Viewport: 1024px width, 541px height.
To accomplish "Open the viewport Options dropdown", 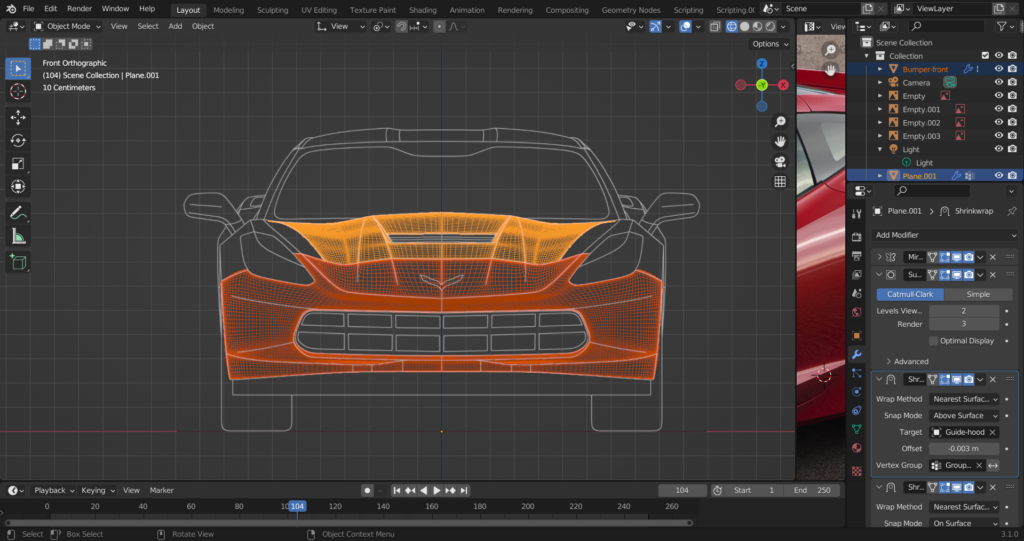I will (770, 44).
